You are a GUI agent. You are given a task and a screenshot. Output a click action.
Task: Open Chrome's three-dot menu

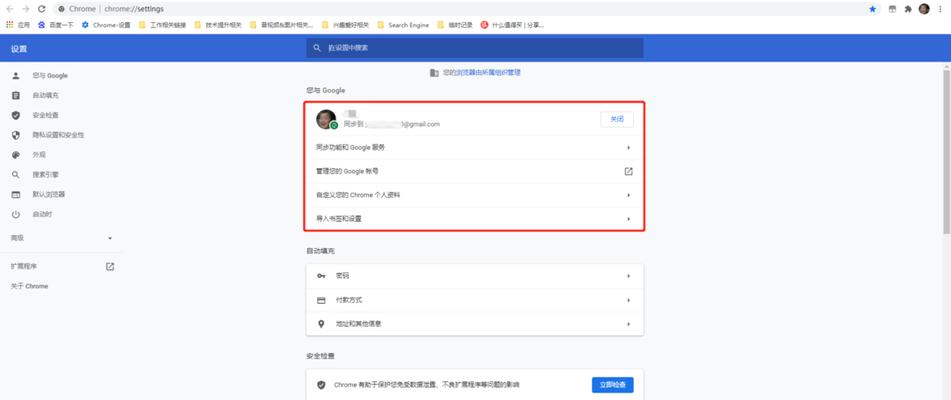(x=940, y=9)
